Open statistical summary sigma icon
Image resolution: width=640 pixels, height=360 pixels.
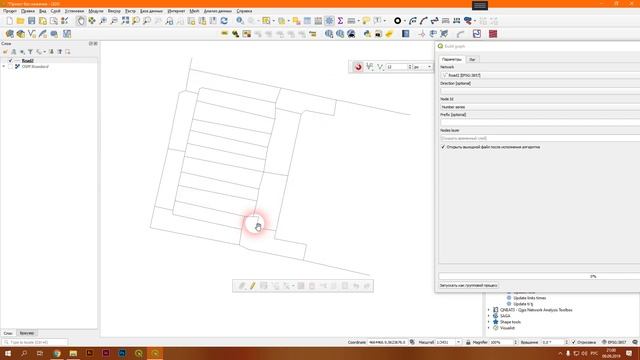point(340,21)
